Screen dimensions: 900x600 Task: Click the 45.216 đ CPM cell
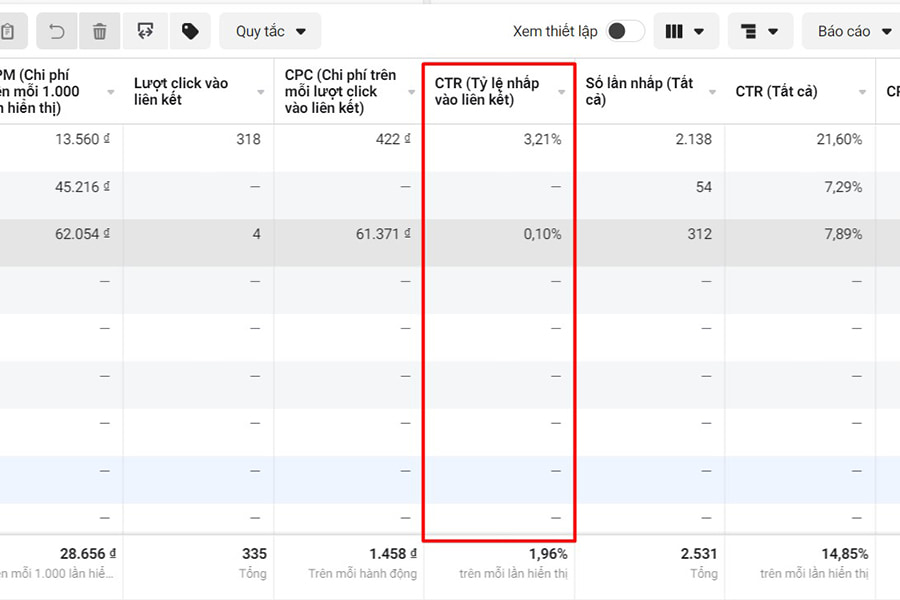click(x=78, y=187)
